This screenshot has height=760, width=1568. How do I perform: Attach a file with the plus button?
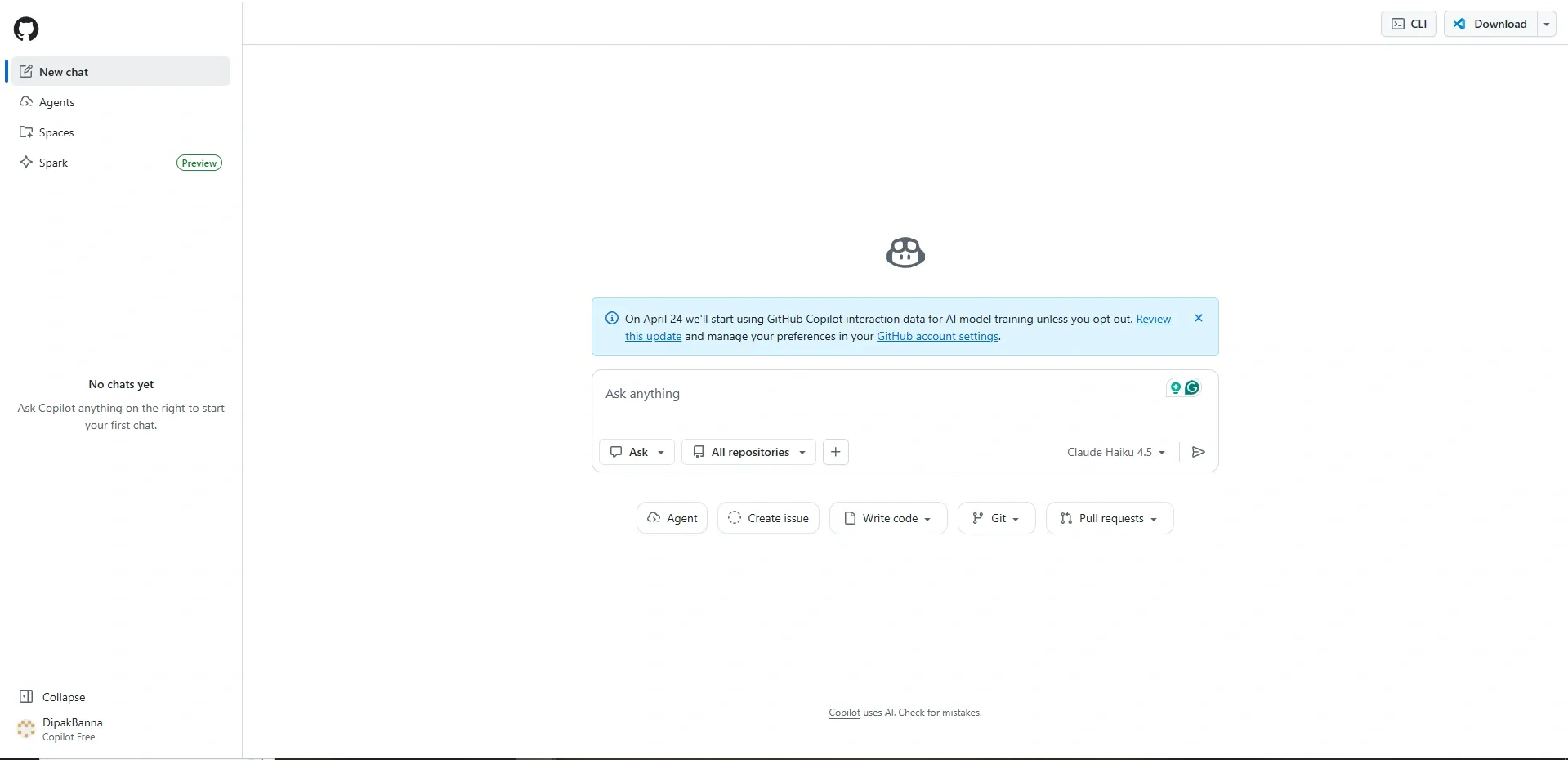[834, 452]
